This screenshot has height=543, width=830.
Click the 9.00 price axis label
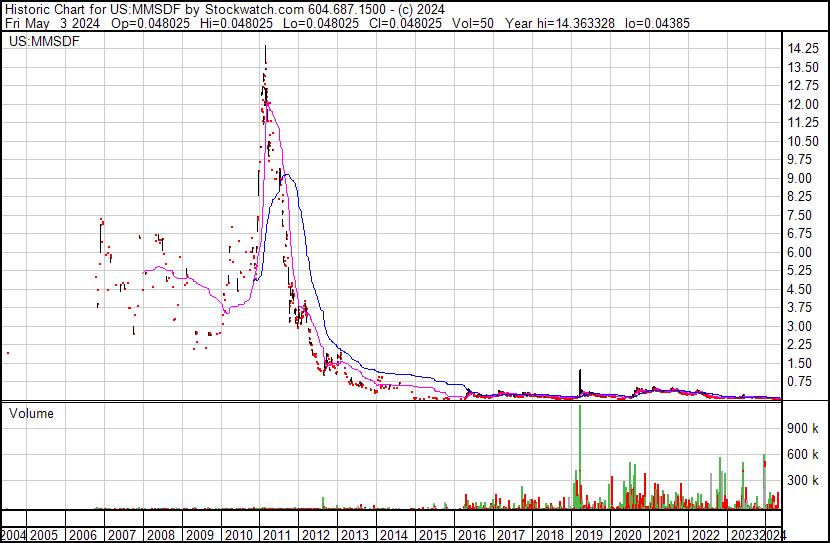804,178
